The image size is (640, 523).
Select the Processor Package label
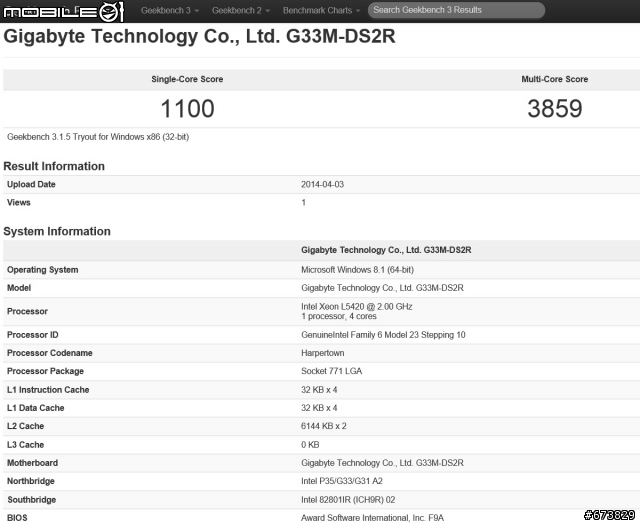coord(45,371)
